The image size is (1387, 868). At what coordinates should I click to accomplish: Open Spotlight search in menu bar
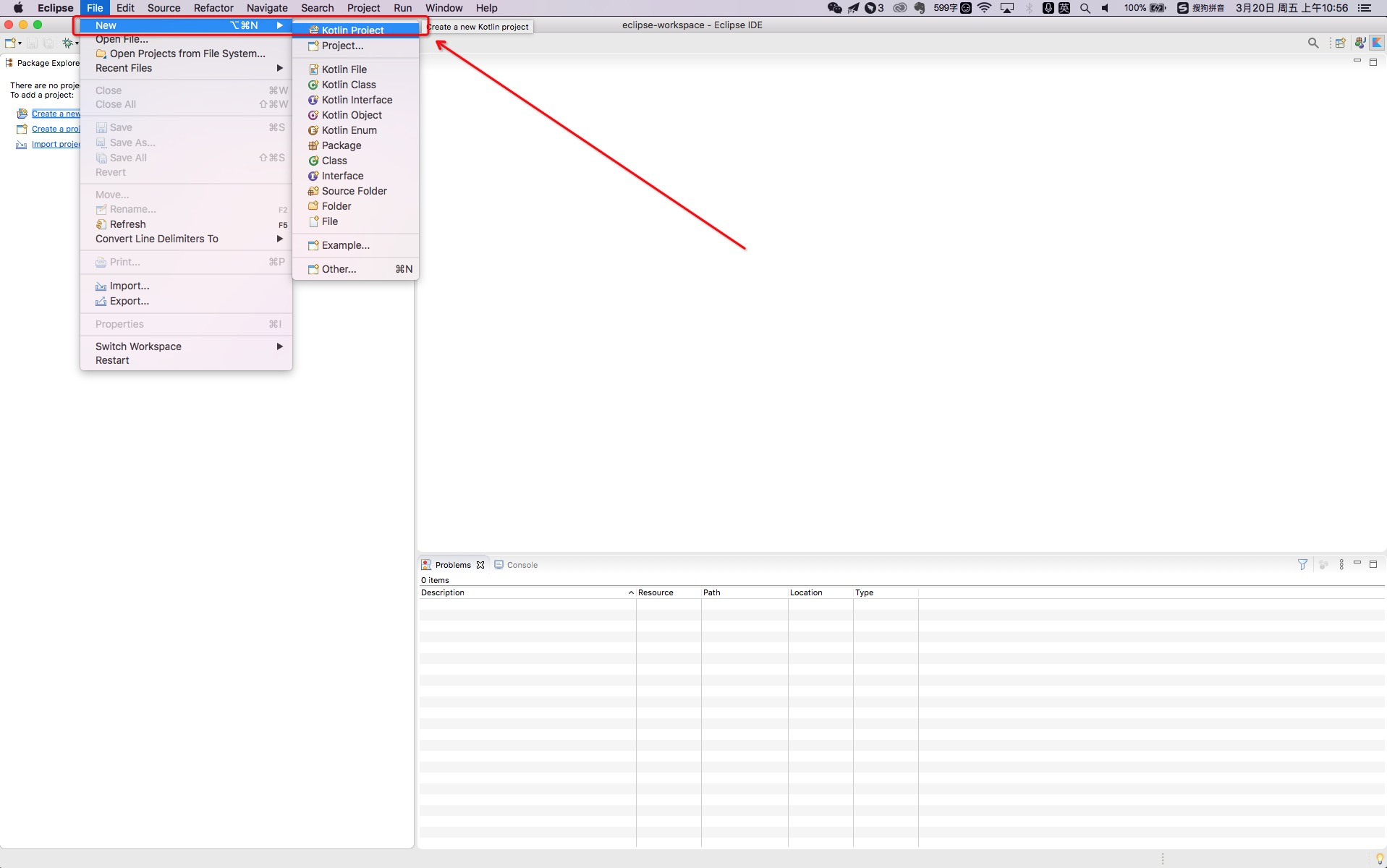pos(1085,8)
